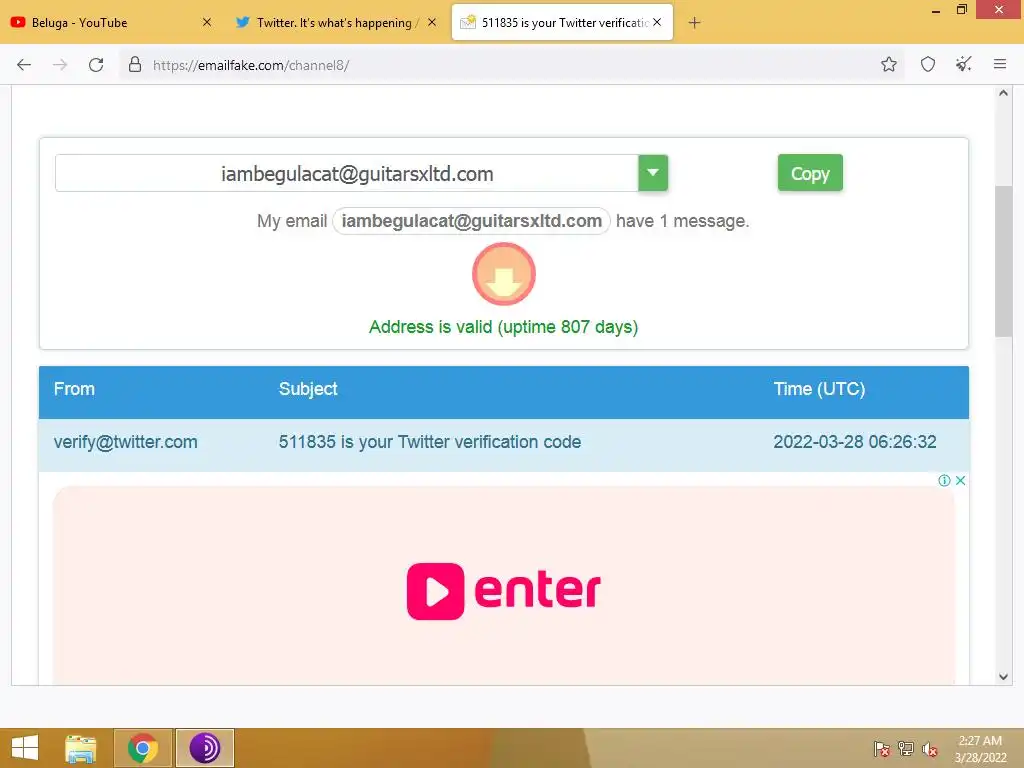Click the network tray icon
Viewport: 1024px width, 768px height.
[x=906, y=749]
